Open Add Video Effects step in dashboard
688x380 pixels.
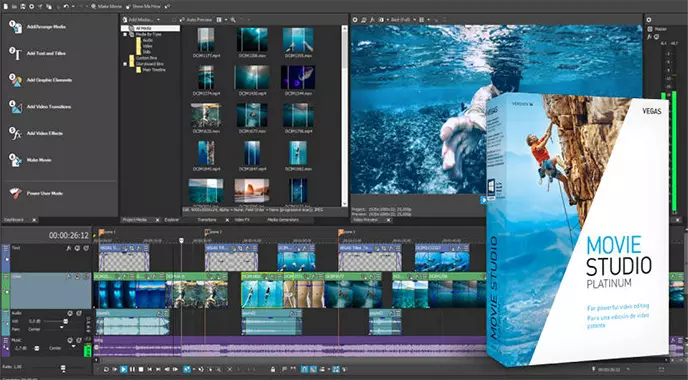[36, 133]
